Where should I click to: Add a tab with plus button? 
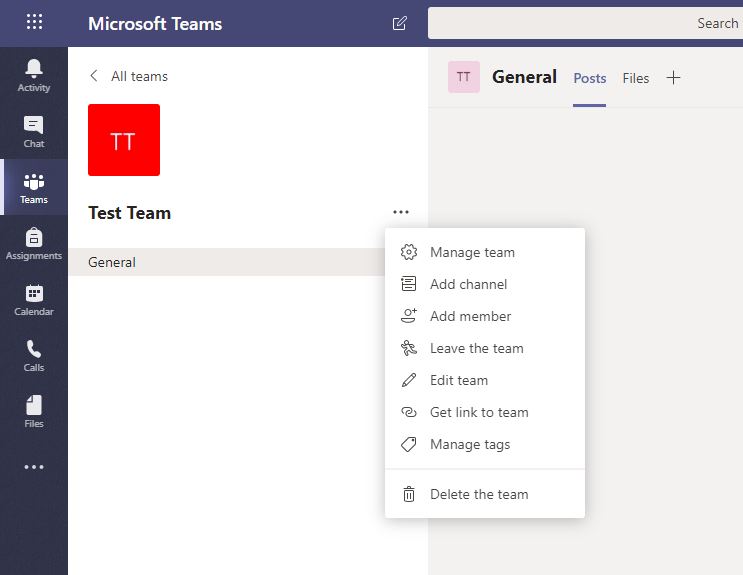pyautogui.click(x=673, y=78)
